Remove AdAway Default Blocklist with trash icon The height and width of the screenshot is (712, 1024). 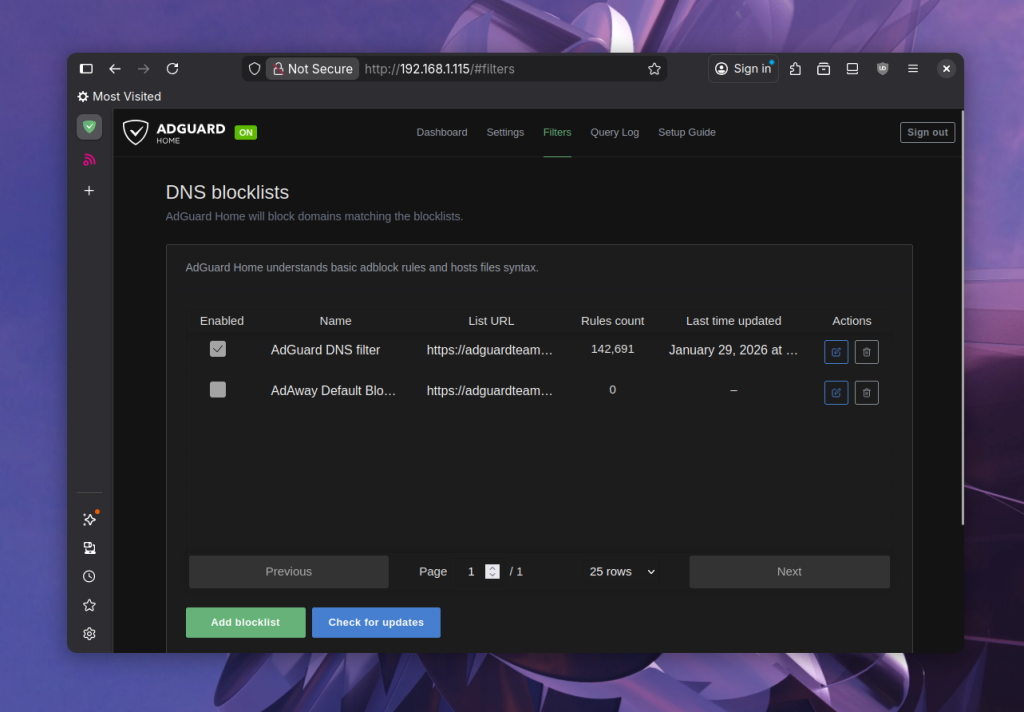866,393
